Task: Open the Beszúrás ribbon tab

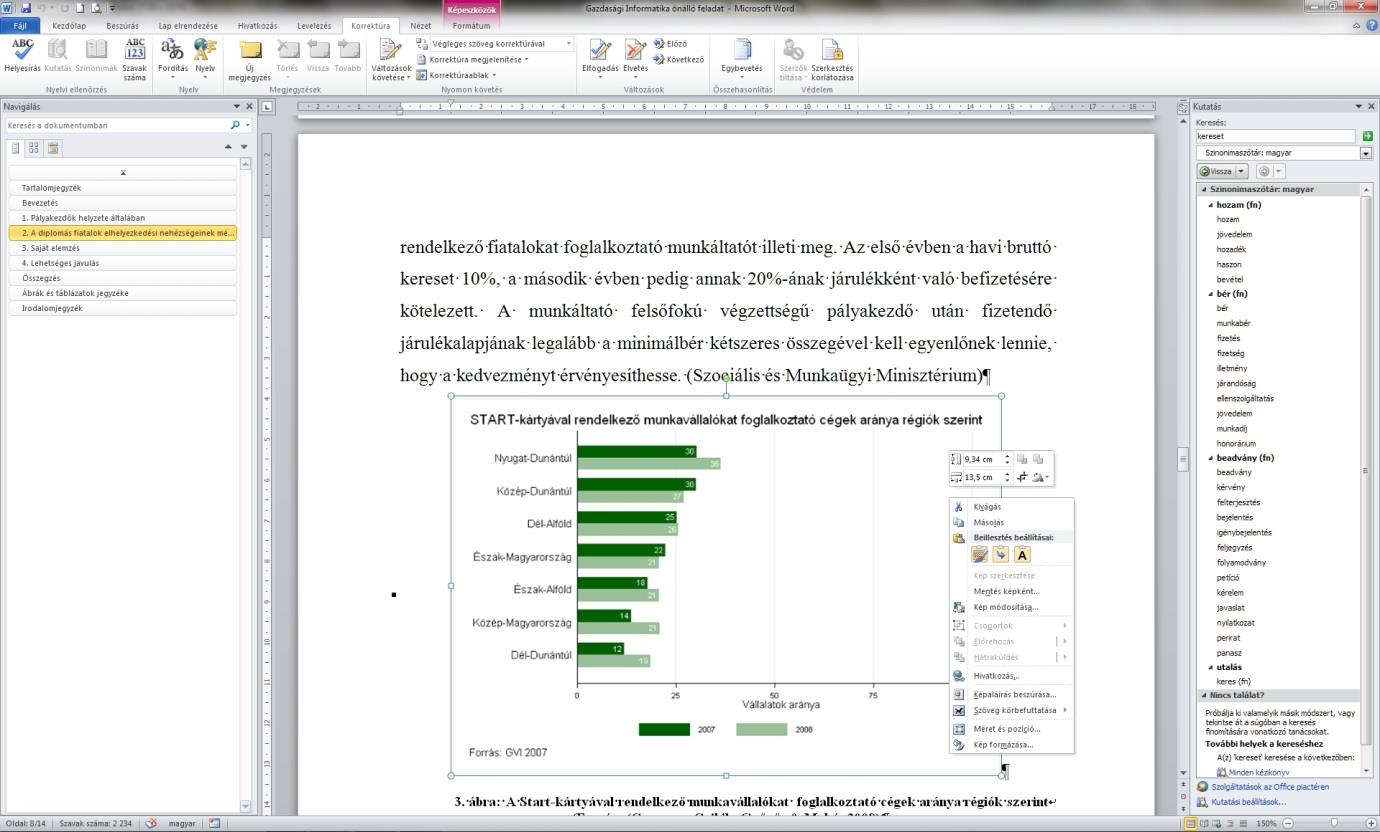Action: [122, 26]
